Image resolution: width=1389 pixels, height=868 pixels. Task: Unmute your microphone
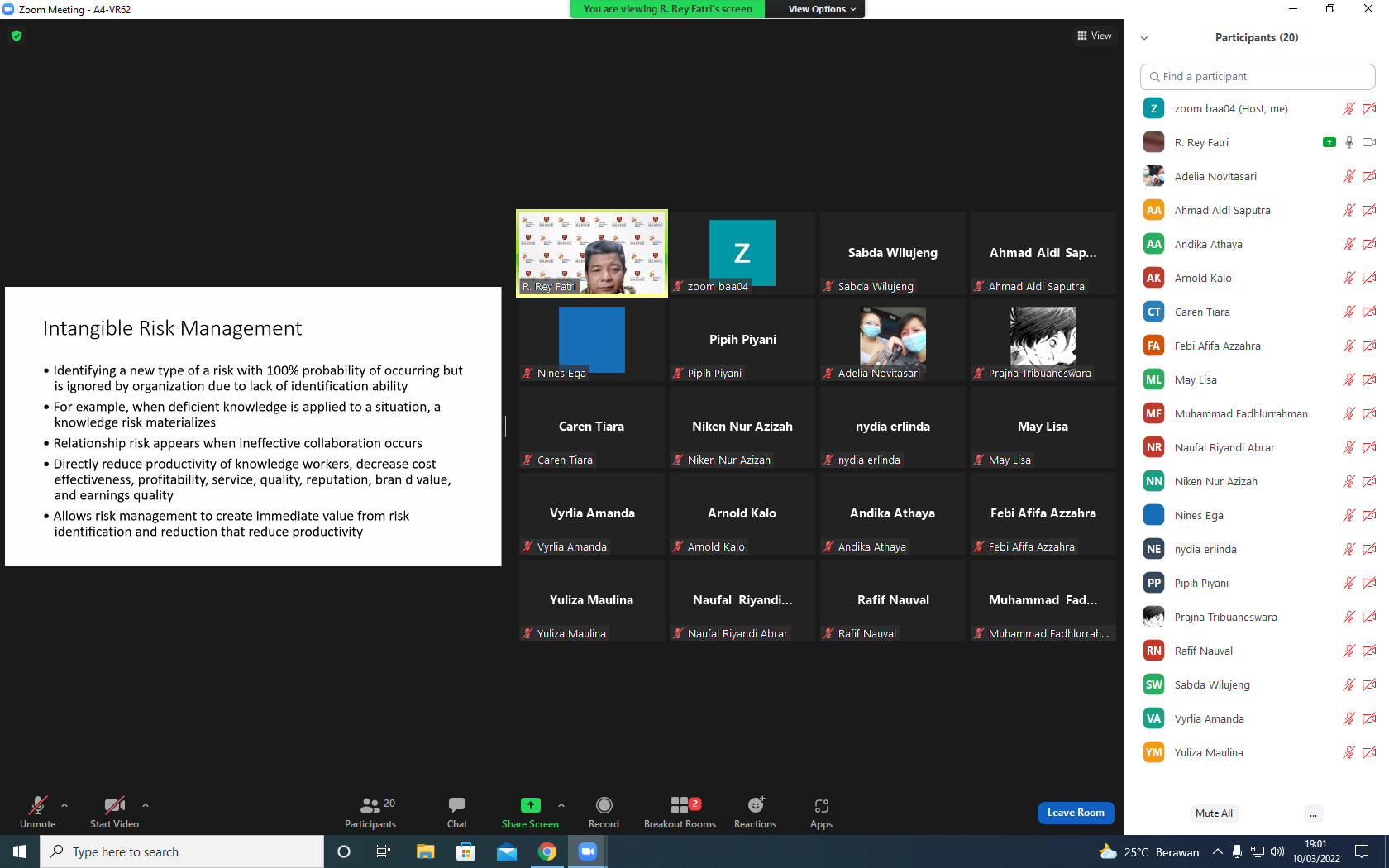38,812
